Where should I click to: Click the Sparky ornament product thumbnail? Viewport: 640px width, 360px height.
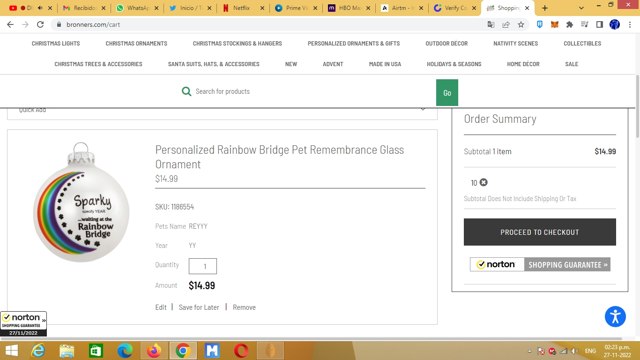point(81,202)
